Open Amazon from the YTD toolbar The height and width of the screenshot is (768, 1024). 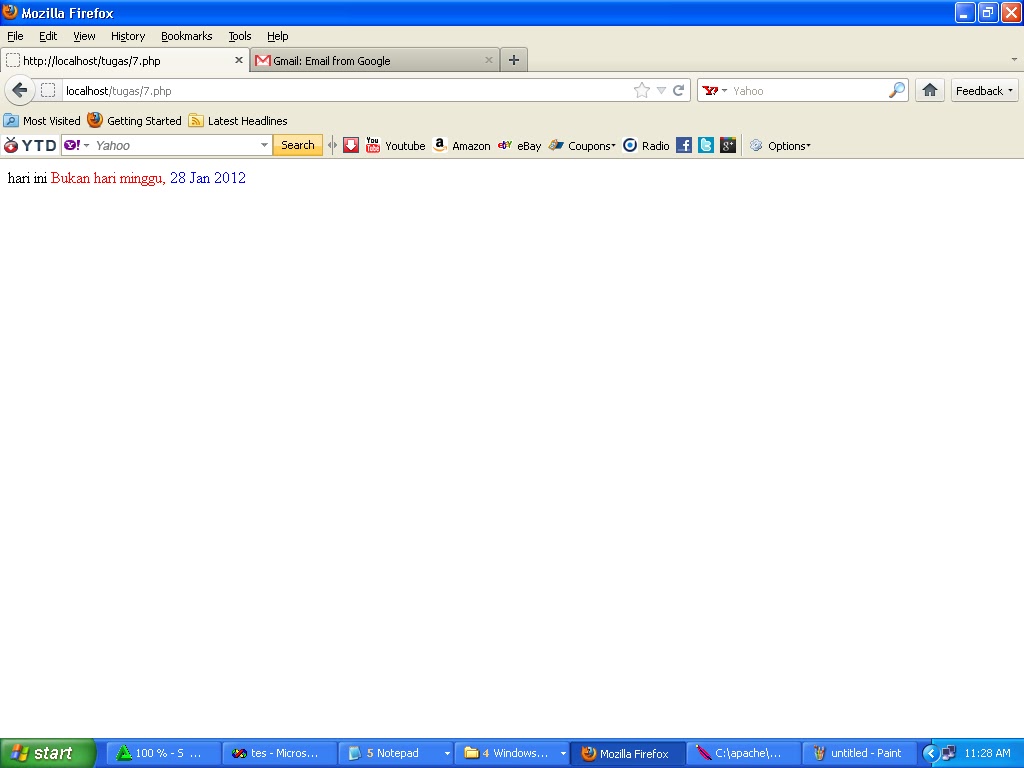click(x=462, y=146)
